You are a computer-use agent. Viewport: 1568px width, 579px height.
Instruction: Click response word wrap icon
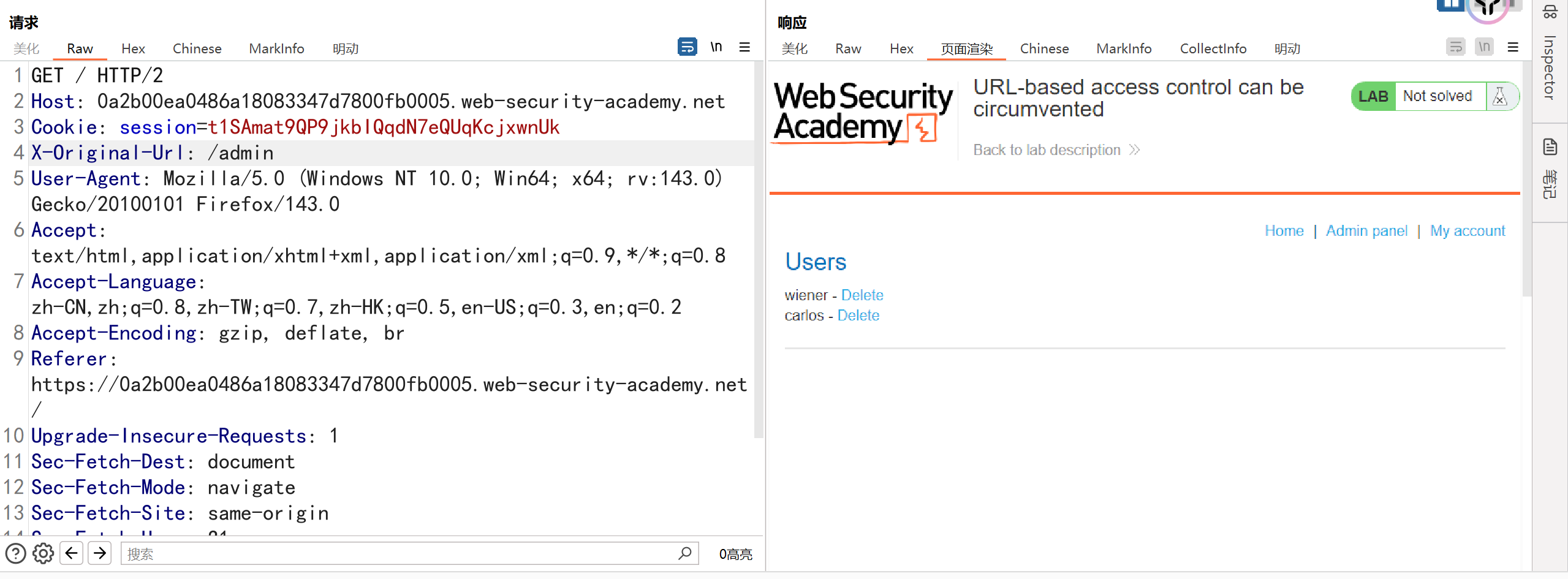click(1455, 47)
